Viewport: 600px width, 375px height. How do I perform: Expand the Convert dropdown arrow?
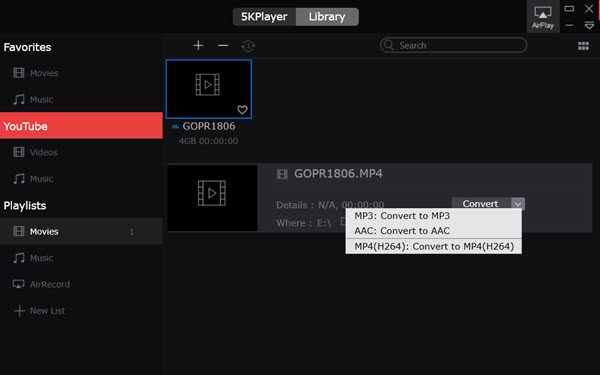tap(518, 204)
